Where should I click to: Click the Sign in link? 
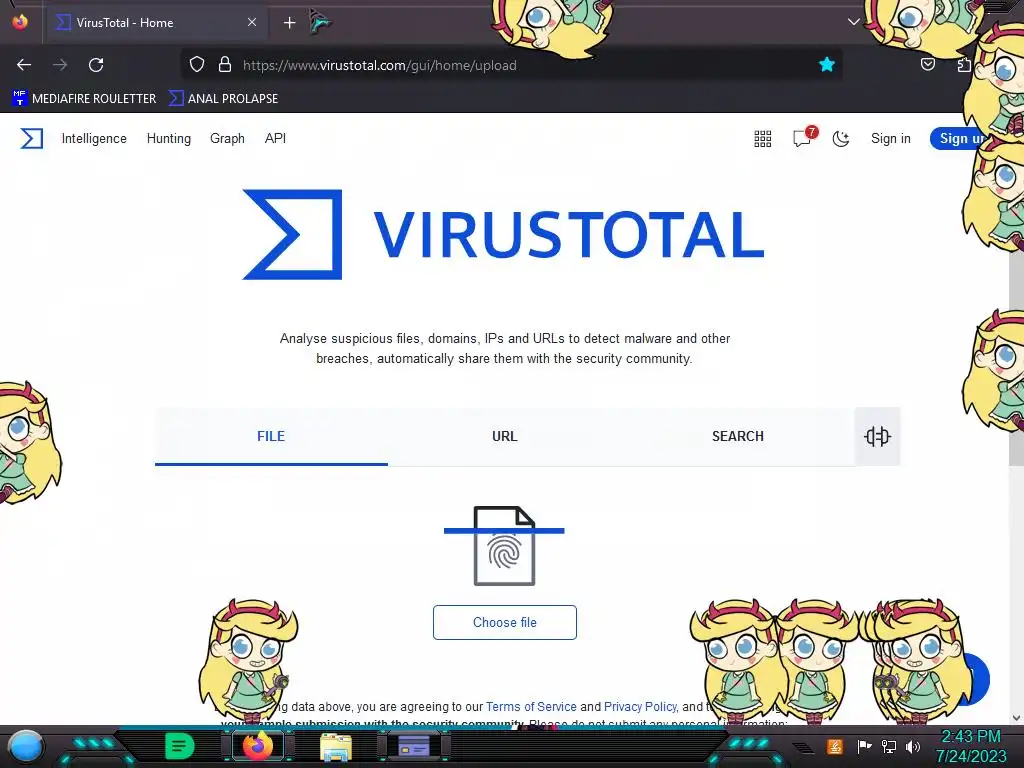[891, 138]
